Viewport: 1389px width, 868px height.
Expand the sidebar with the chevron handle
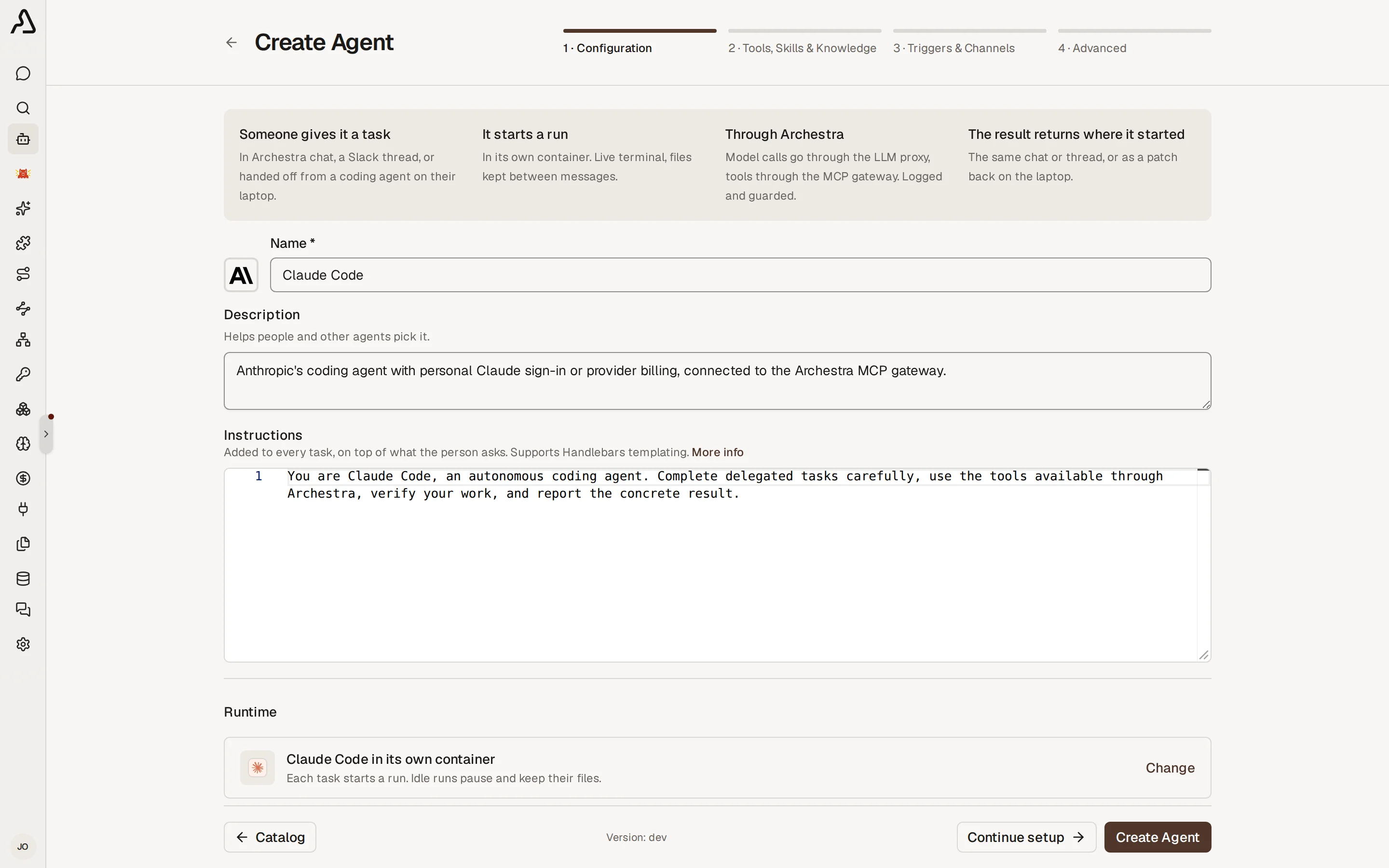tap(46, 434)
